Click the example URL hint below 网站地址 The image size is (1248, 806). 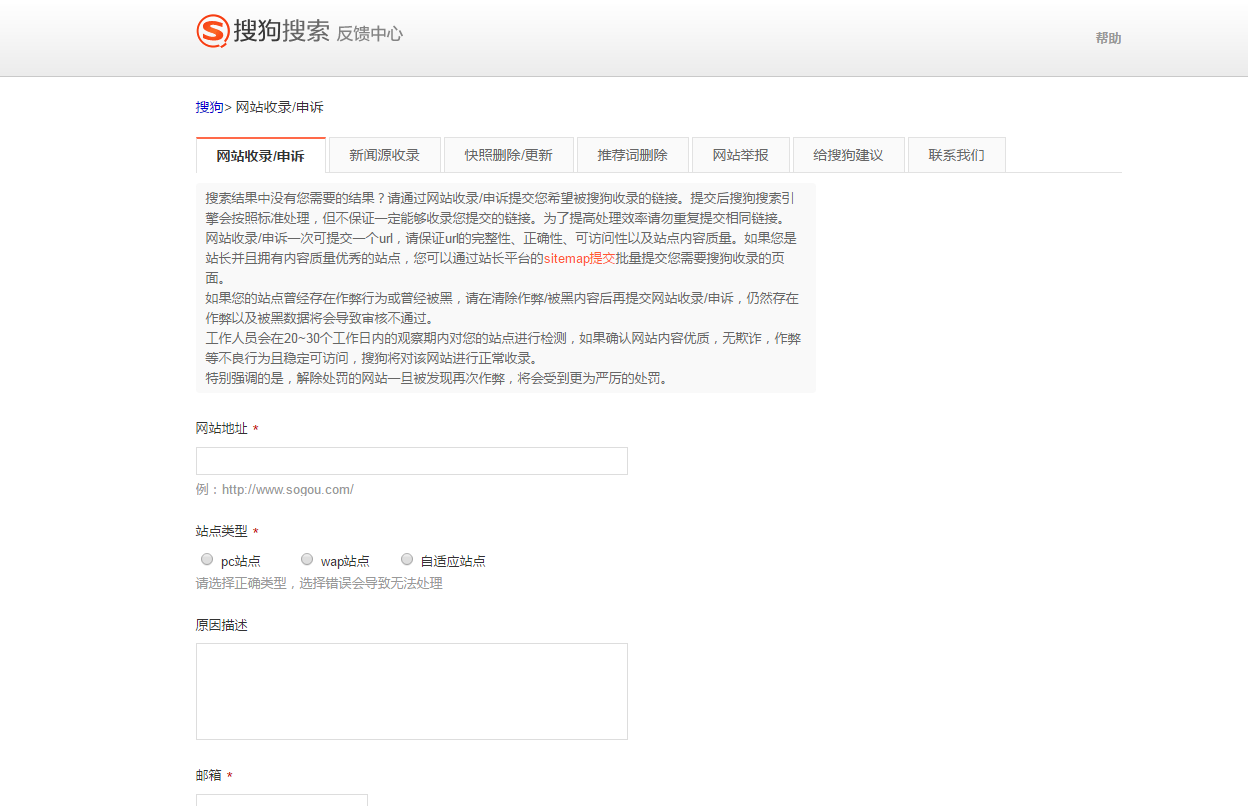pyautogui.click(x=275, y=490)
